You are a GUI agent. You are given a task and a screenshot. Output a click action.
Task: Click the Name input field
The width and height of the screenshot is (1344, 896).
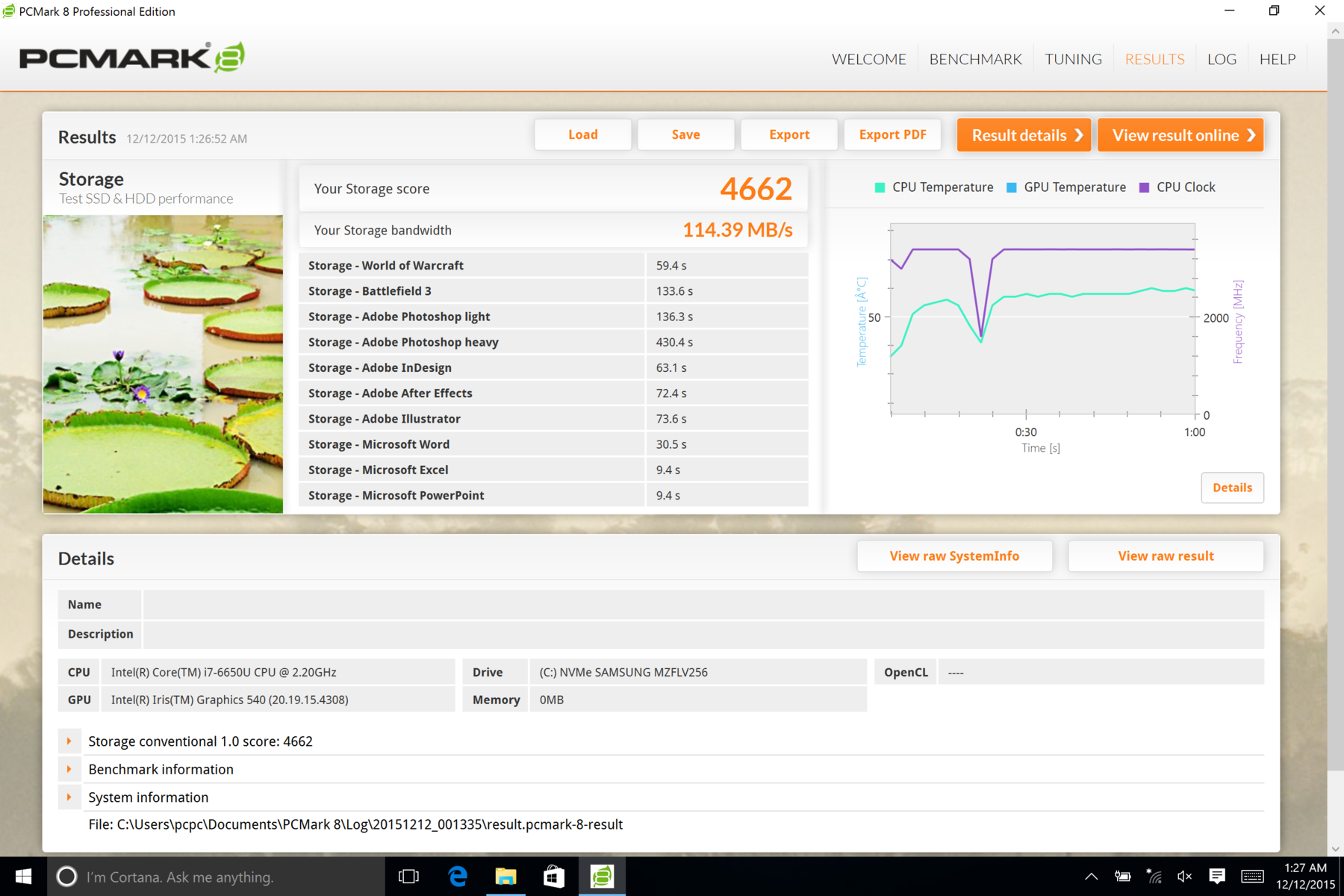(x=703, y=605)
